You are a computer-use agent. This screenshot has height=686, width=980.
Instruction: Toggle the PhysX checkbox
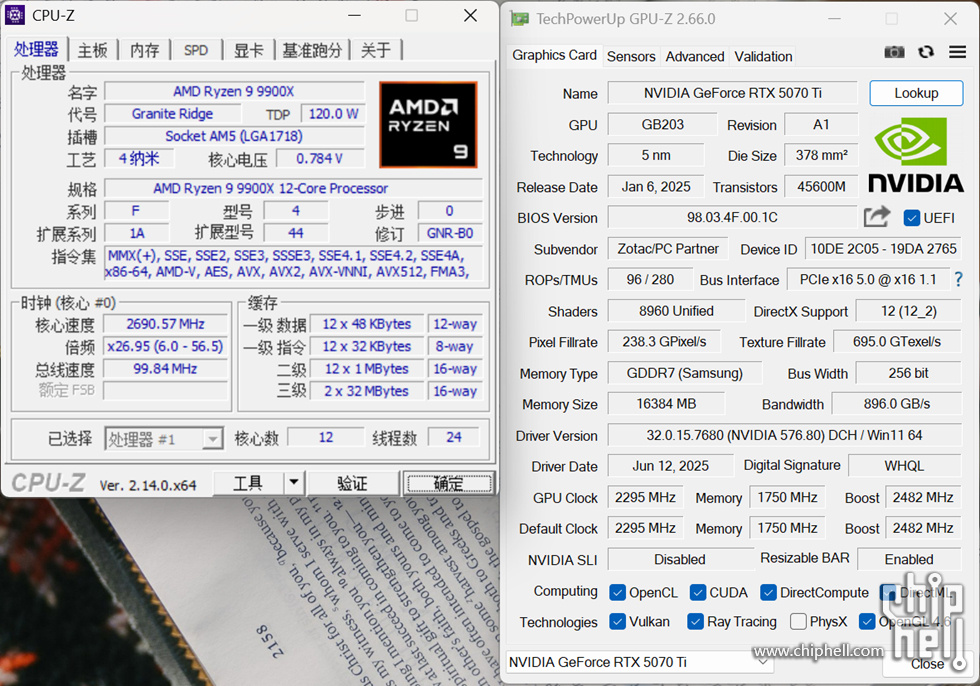coord(798,622)
